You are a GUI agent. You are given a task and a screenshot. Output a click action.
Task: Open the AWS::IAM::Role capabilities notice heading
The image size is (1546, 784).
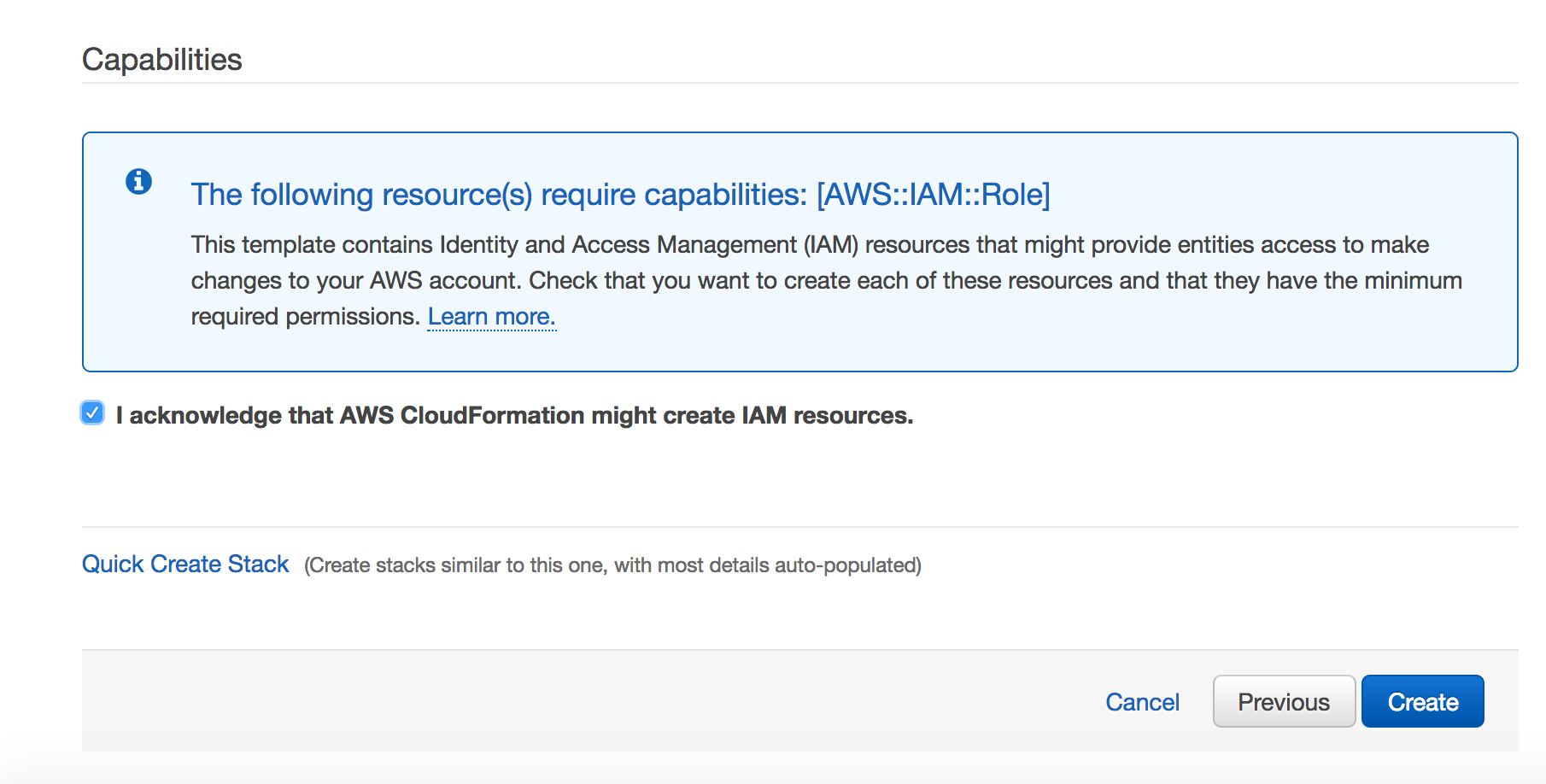(621, 194)
